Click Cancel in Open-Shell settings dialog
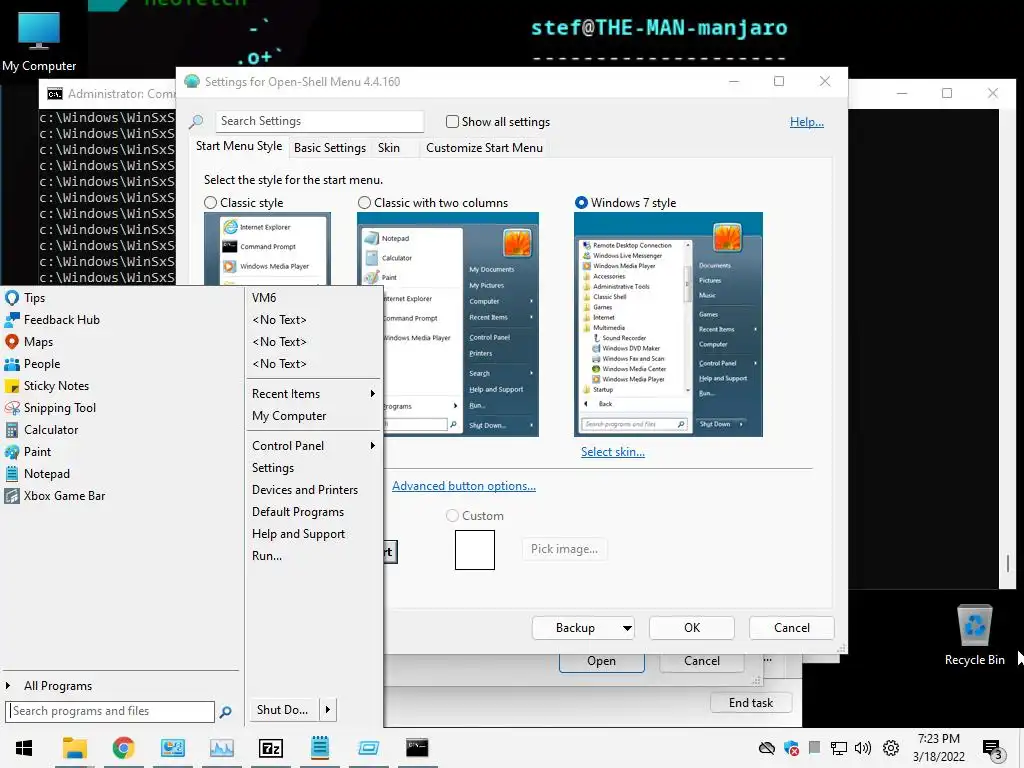 [x=792, y=628]
